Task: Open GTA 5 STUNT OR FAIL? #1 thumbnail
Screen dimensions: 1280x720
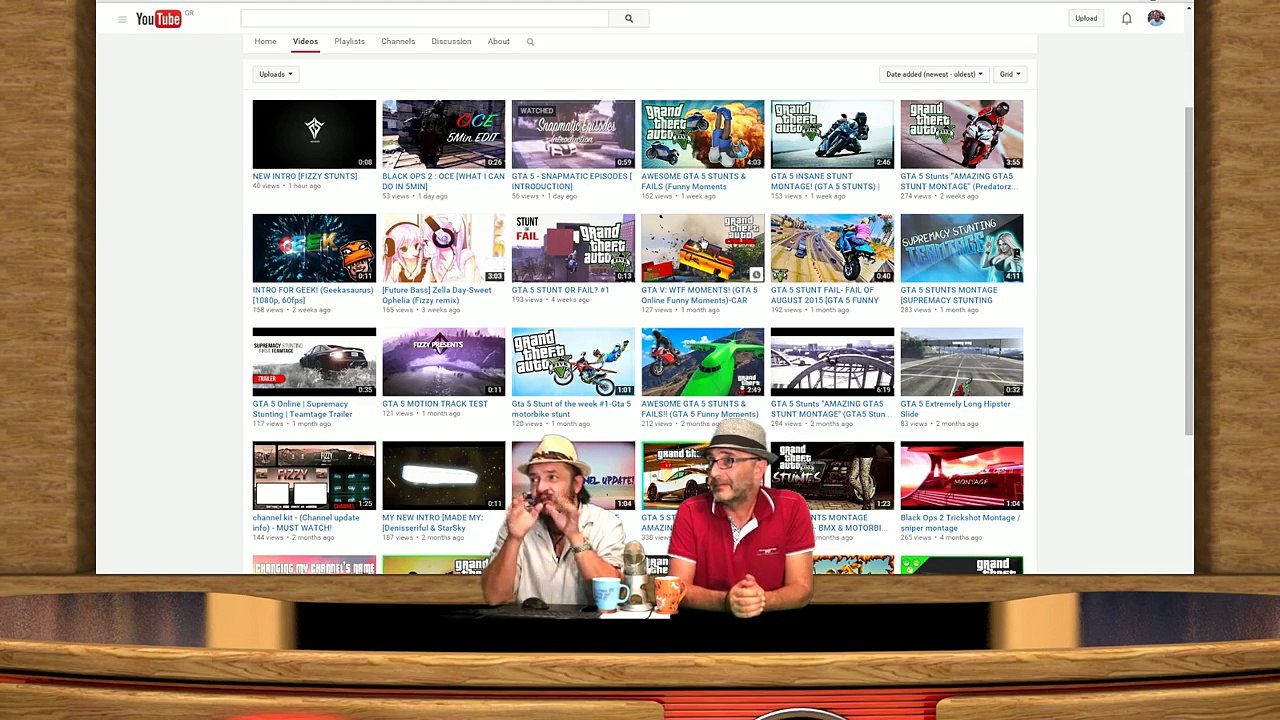Action: (573, 248)
